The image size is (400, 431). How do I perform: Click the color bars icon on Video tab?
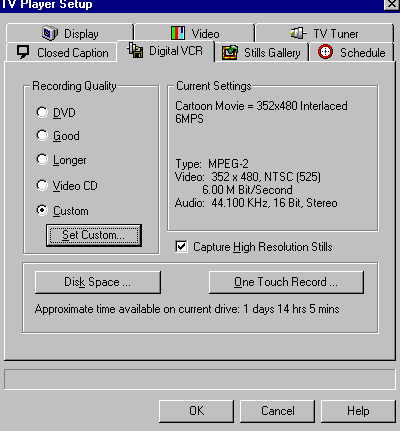click(x=178, y=33)
